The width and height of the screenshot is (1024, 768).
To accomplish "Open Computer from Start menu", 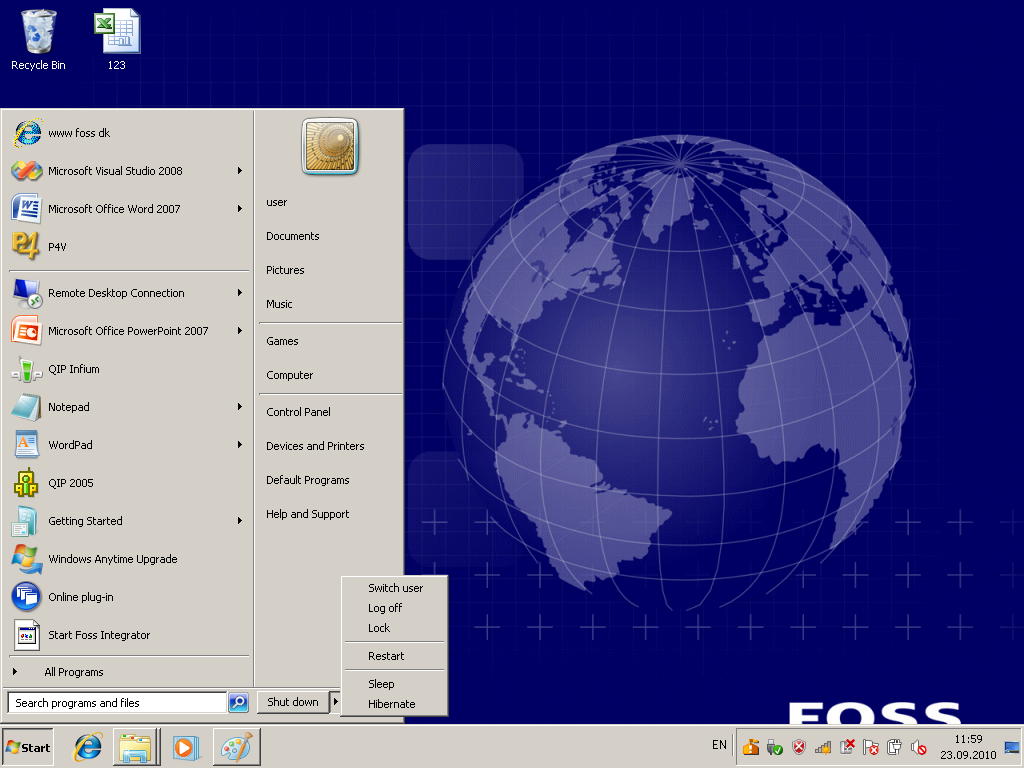I will [x=289, y=376].
